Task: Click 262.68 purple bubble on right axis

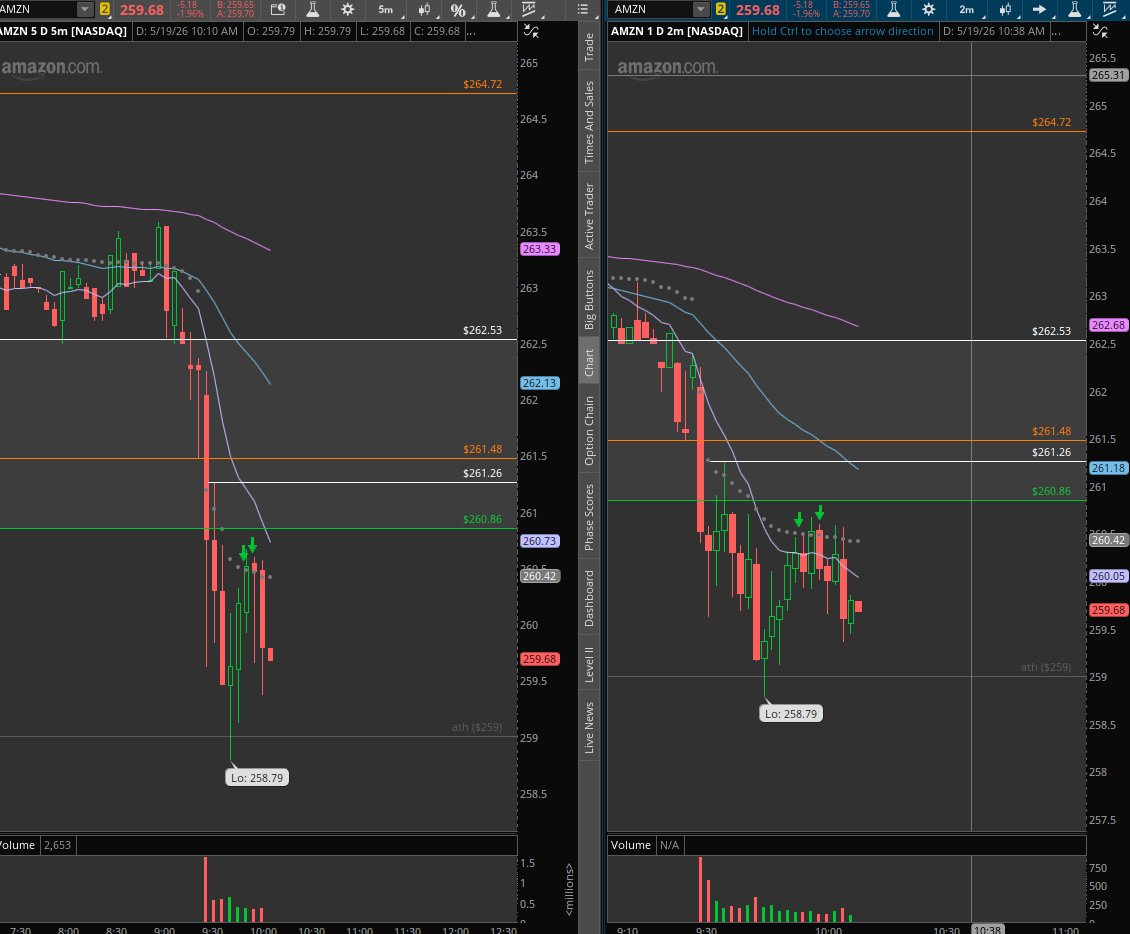Action: pos(1108,325)
